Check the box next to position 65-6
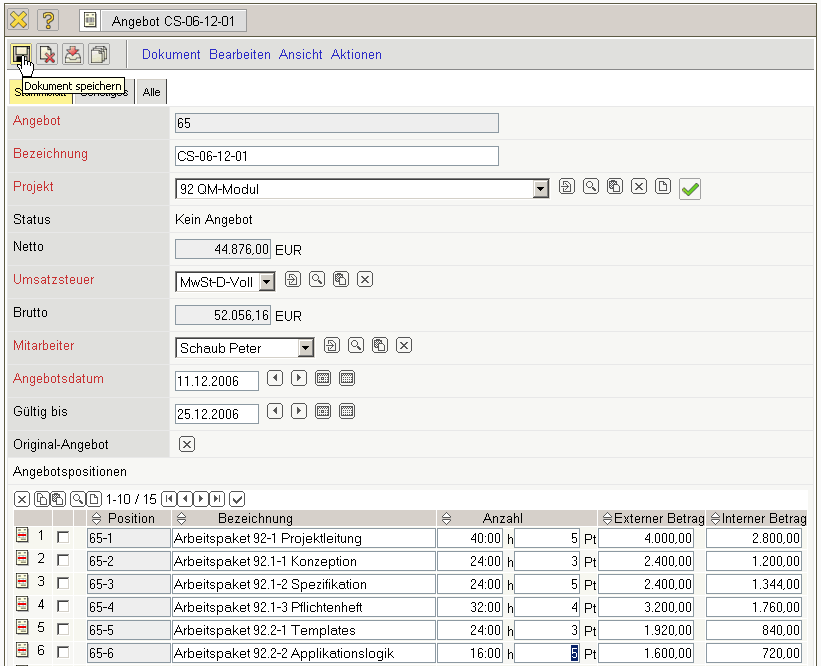Viewport: 821px width, 666px height. coord(64,652)
